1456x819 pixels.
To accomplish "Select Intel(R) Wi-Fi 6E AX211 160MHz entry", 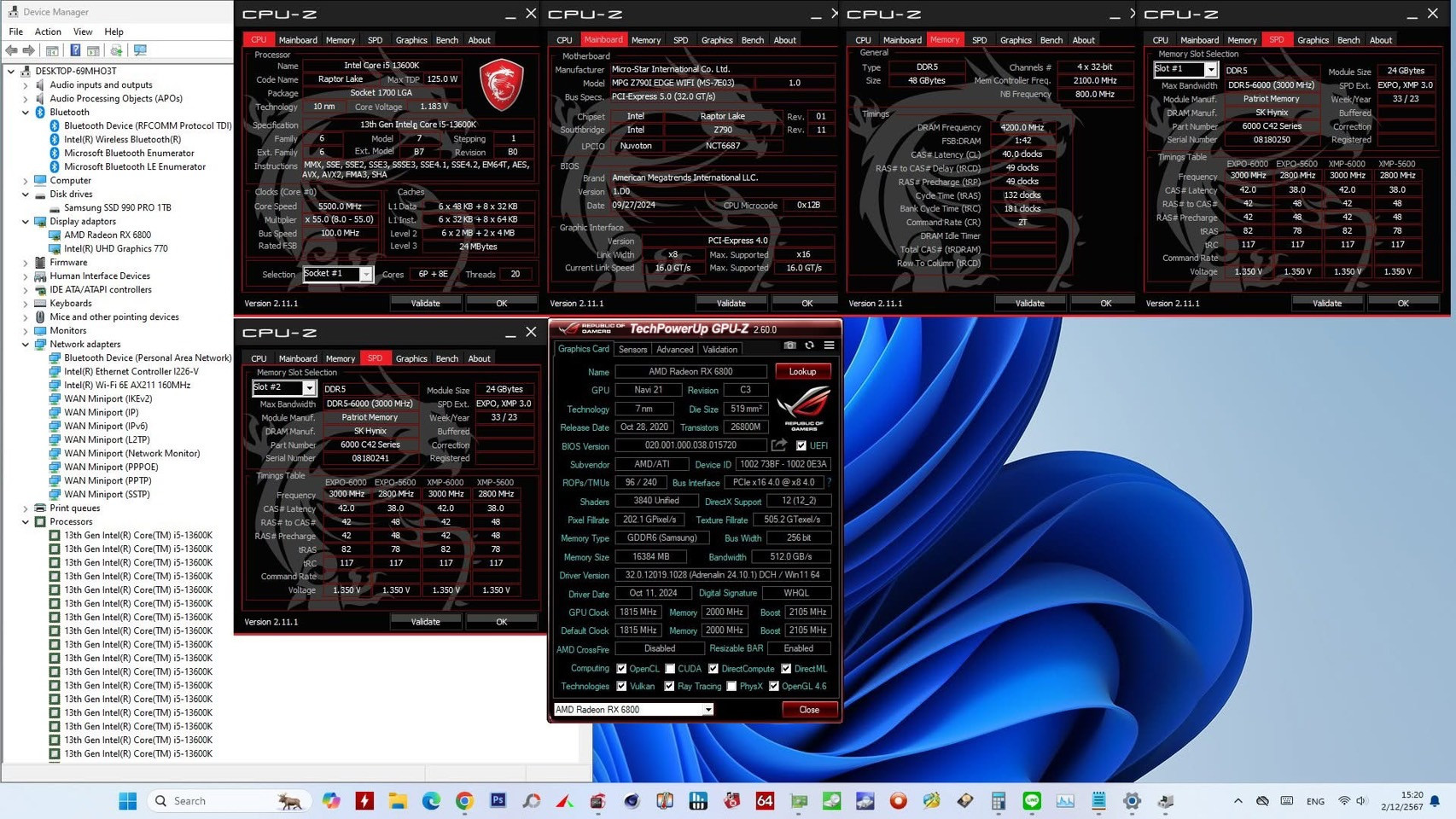I will [127, 385].
